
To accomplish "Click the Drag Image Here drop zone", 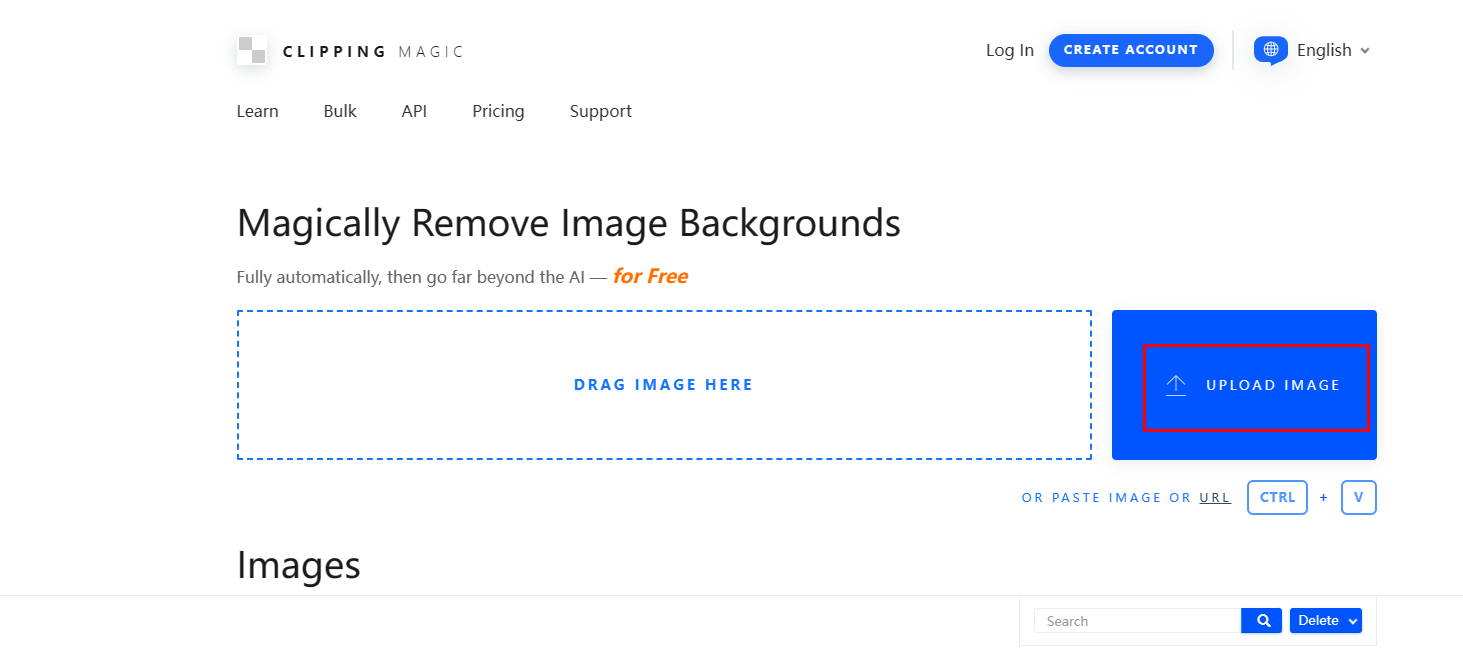I will click(x=664, y=385).
